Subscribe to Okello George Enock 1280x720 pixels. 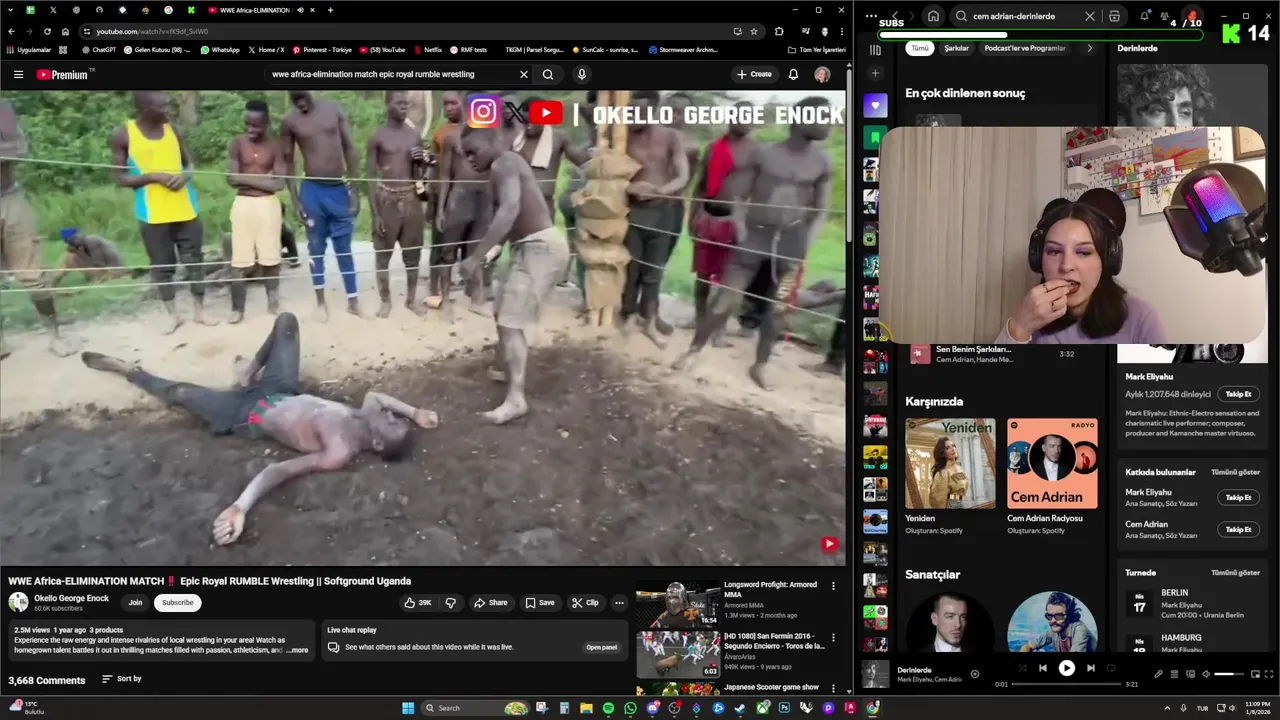coord(177,602)
